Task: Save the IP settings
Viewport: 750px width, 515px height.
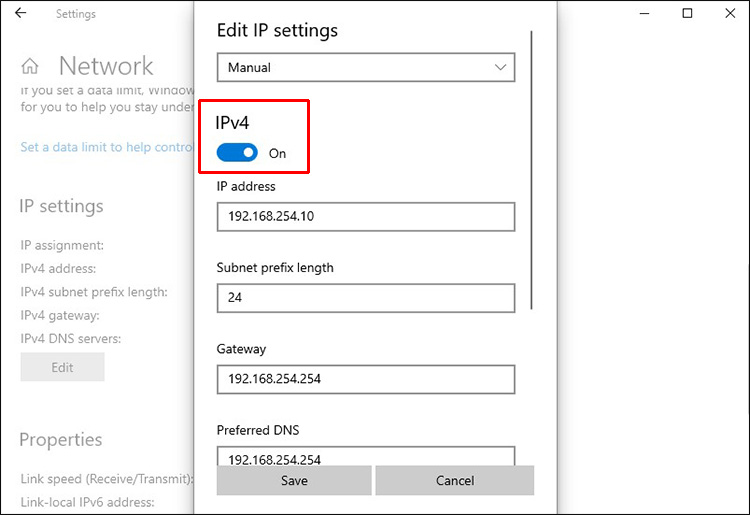Action: click(294, 480)
